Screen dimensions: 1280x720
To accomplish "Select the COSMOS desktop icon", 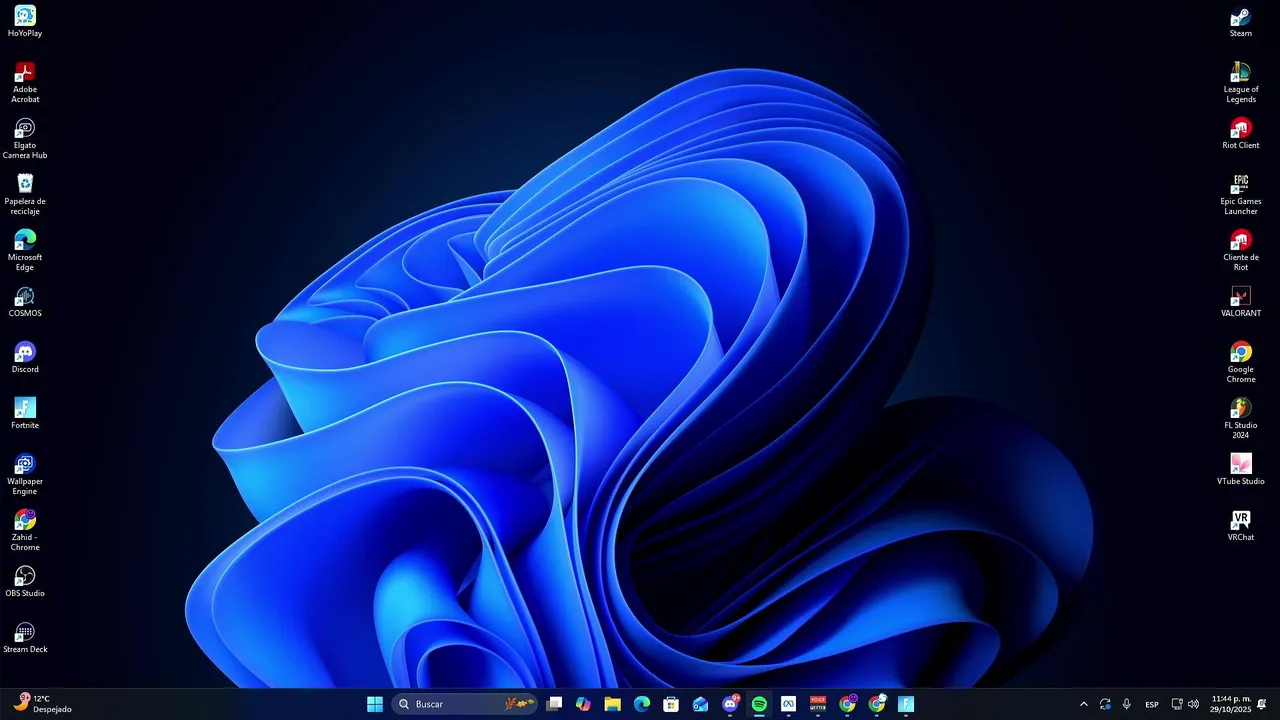I will [25, 302].
